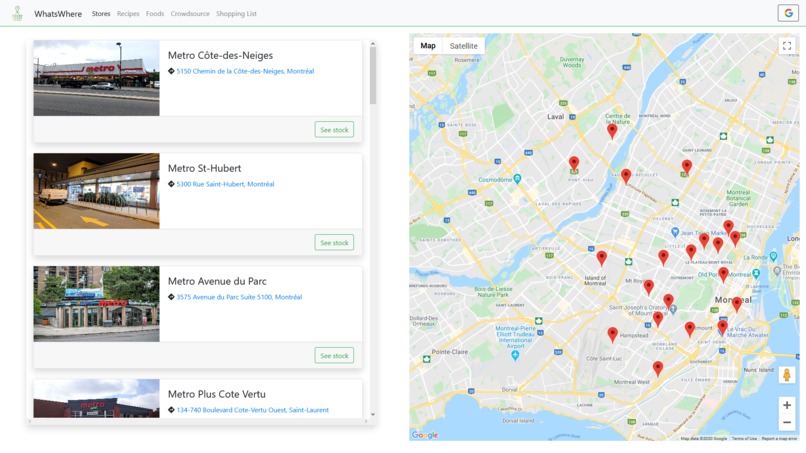Switch to Satellite map view
806x453 pixels.
coord(463,46)
